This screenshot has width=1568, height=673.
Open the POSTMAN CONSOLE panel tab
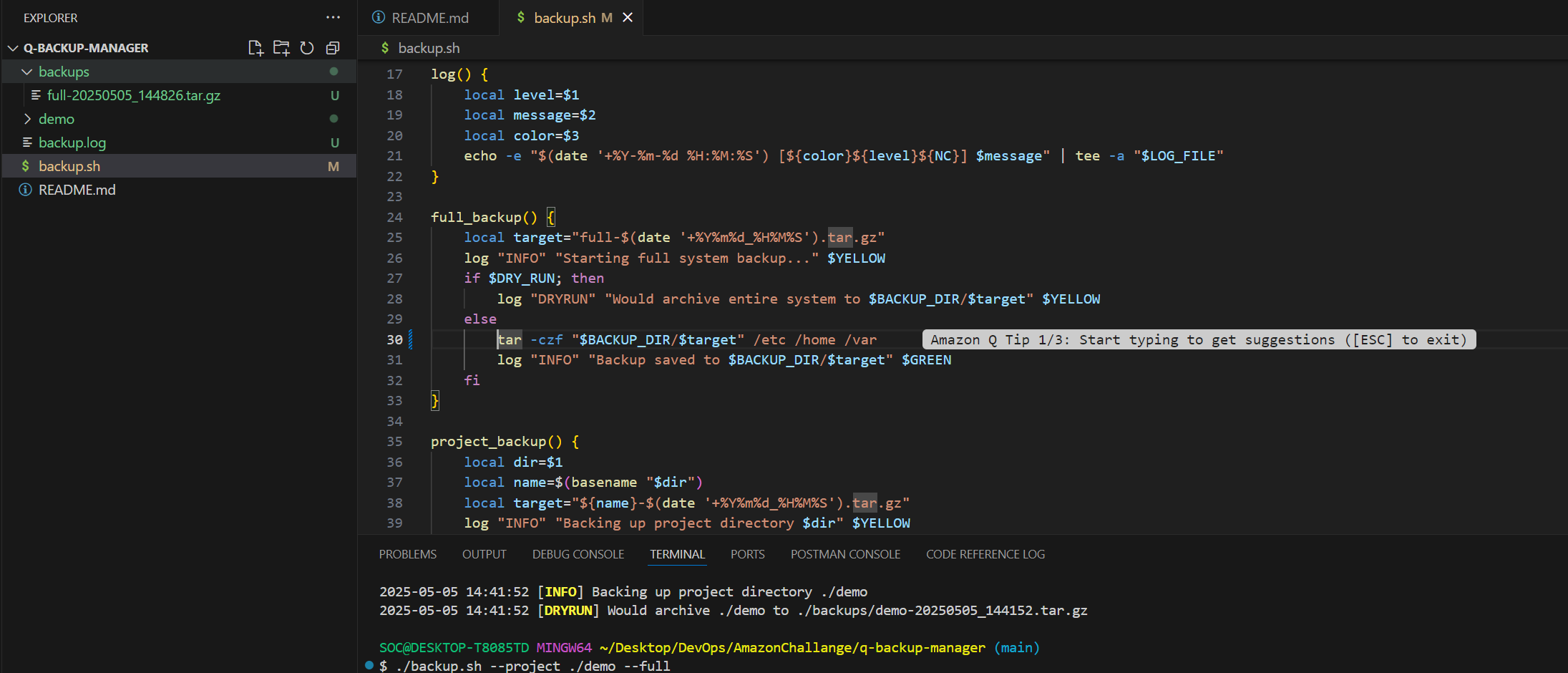coord(845,554)
